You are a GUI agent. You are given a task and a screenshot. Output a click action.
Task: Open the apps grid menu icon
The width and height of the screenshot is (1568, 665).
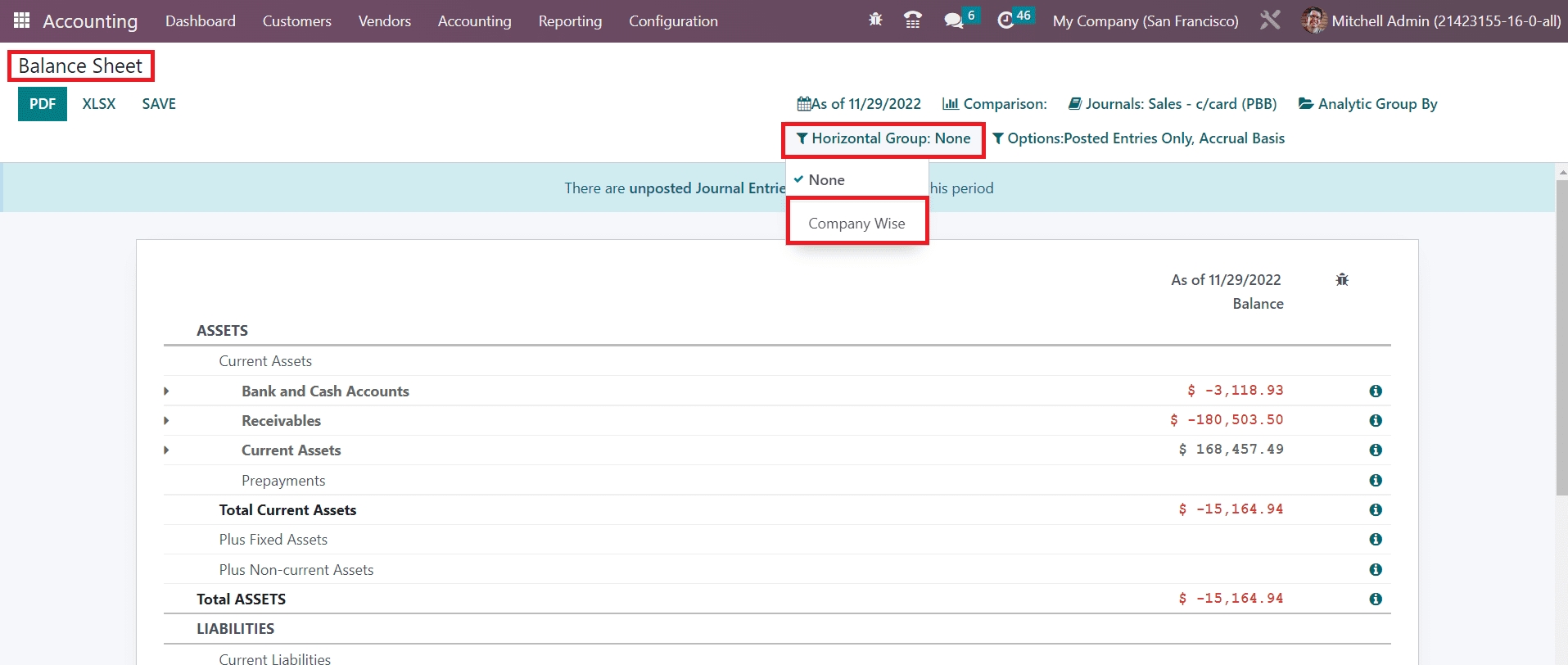22,20
